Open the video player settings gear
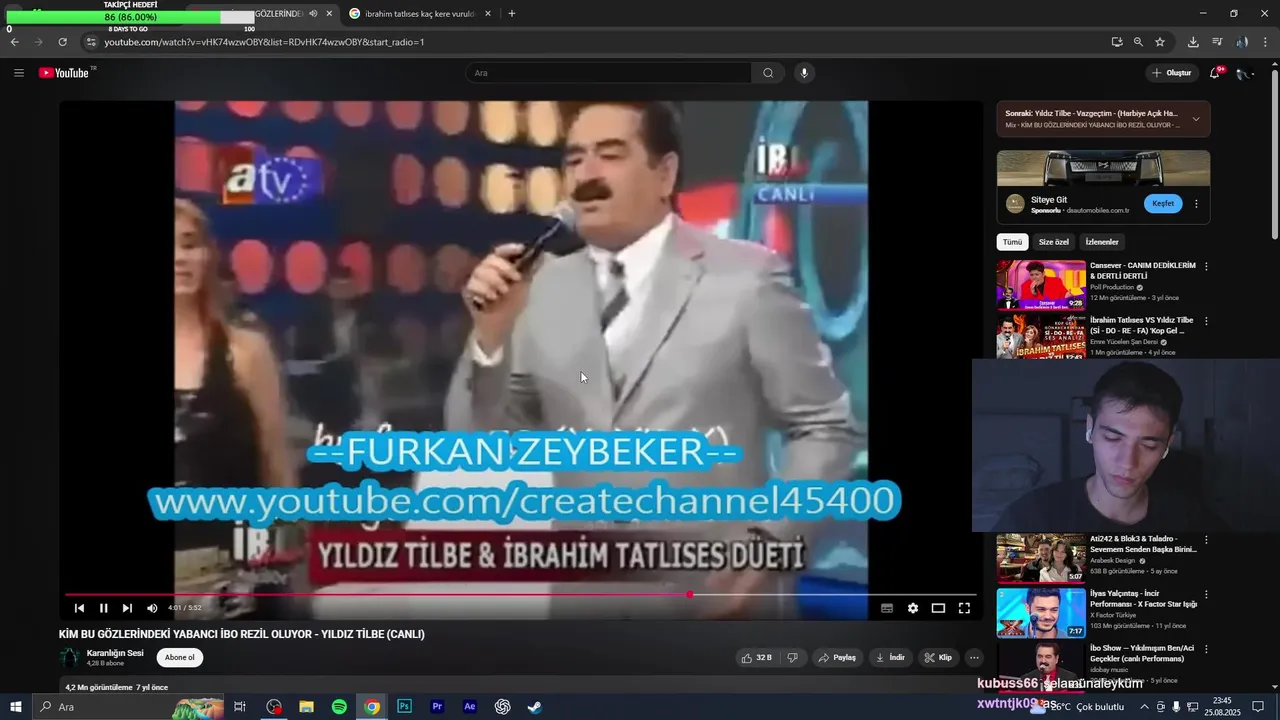Viewport: 1280px width, 720px height. click(913, 608)
